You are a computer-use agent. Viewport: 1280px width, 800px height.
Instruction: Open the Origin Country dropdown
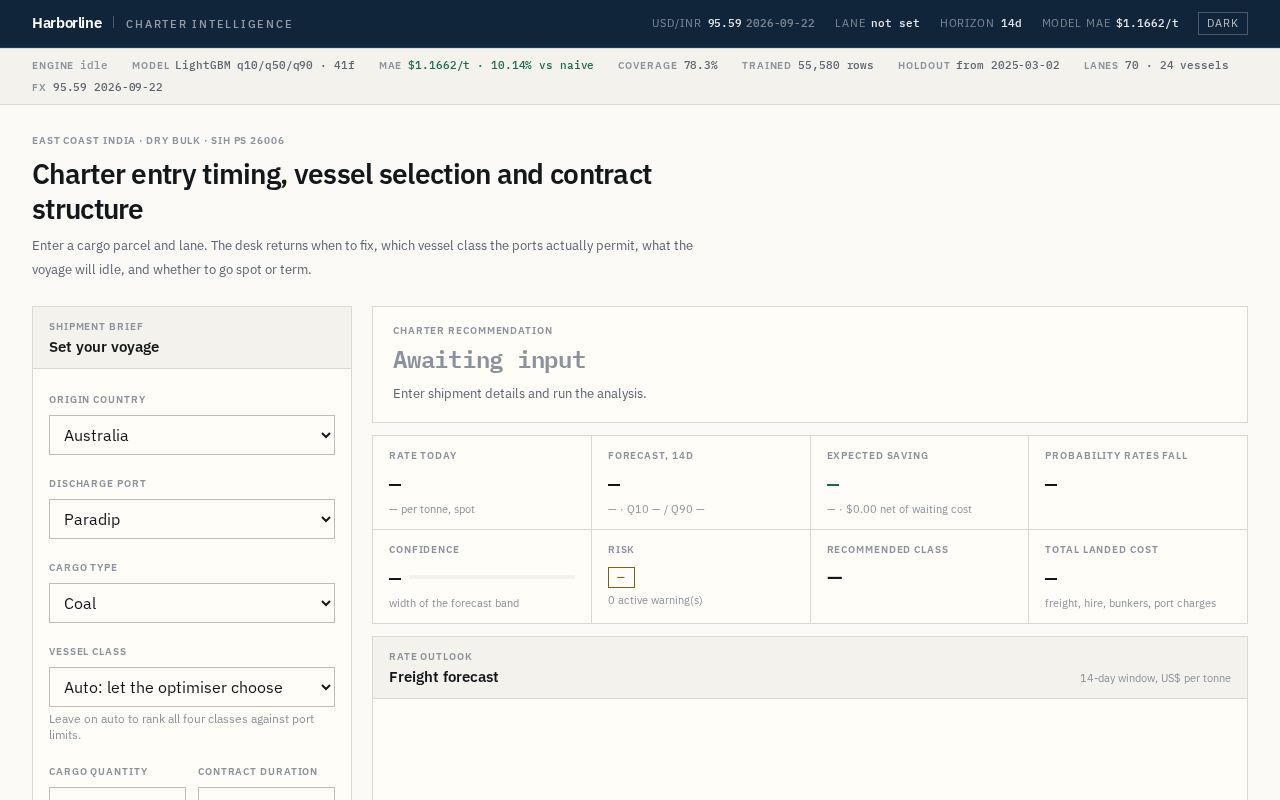[x=192, y=435]
